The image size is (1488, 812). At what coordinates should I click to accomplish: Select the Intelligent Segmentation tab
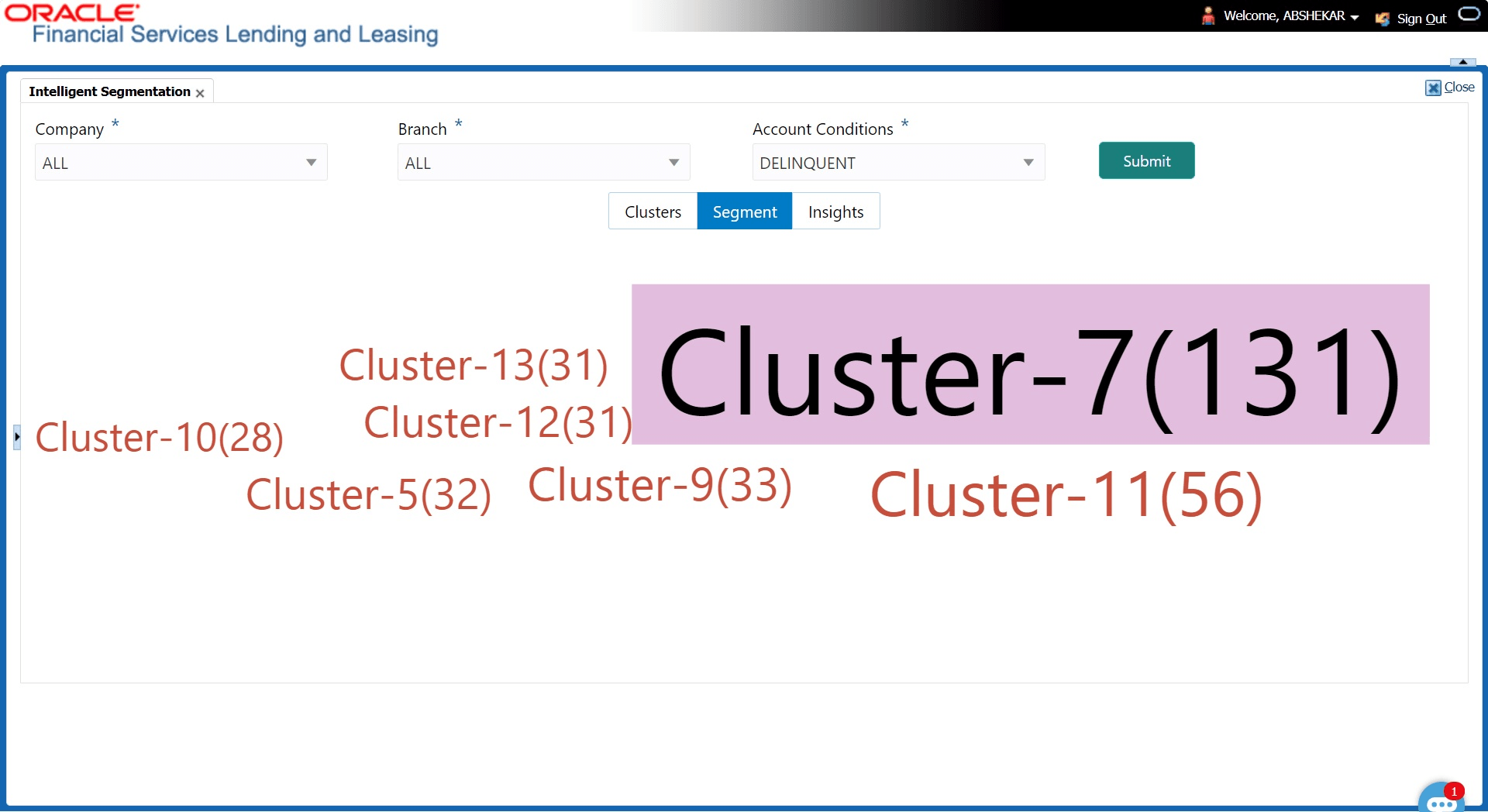click(109, 91)
